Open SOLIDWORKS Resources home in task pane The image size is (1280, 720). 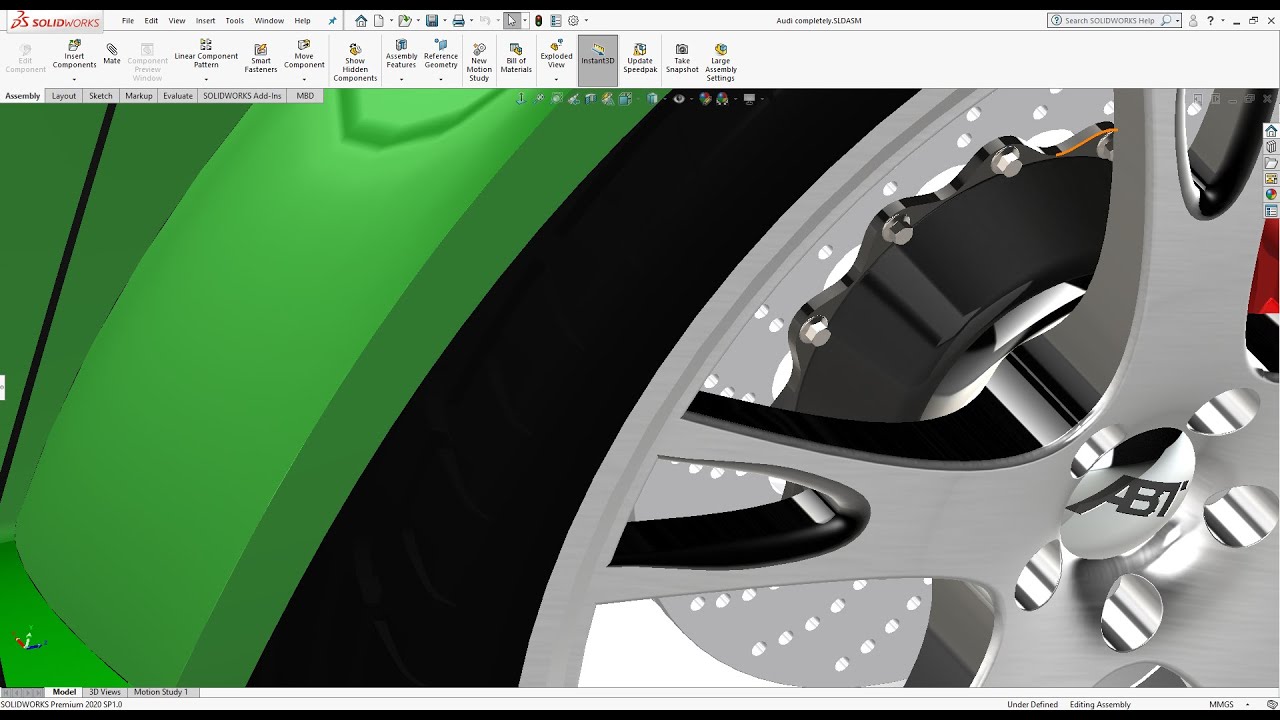[1271, 131]
